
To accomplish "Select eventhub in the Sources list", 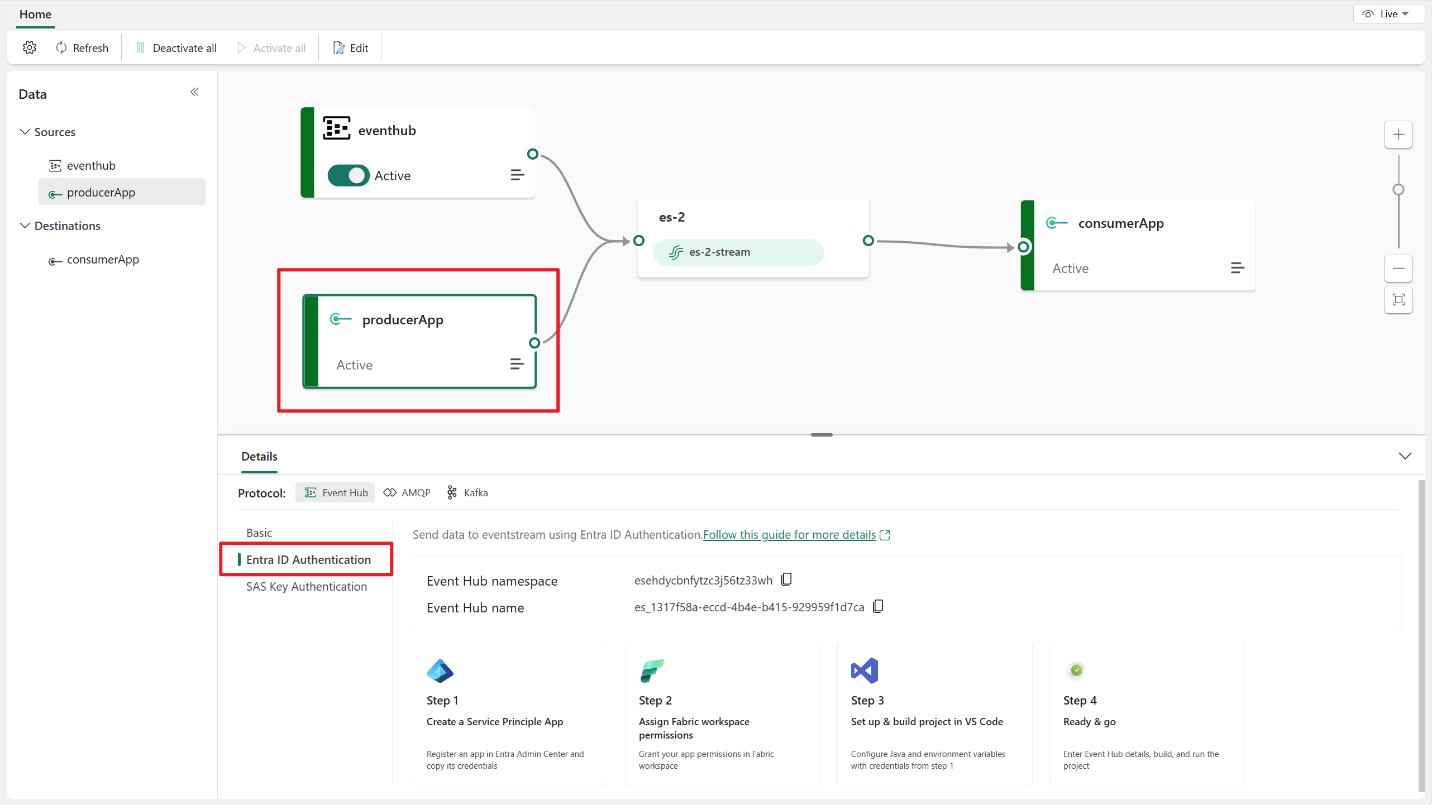I will pyautogui.click(x=122, y=166).
